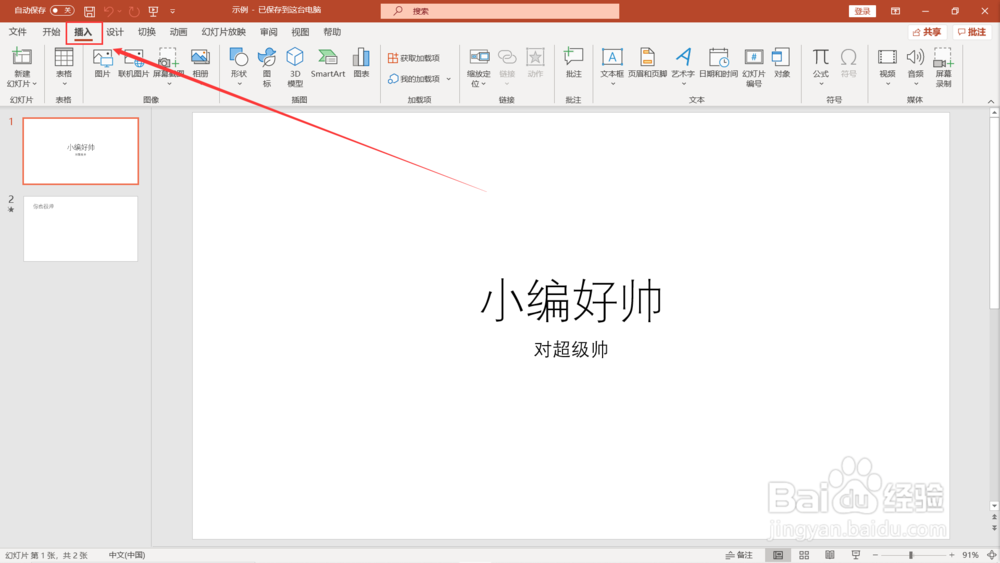The width and height of the screenshot is (1000, 563).
Task: Click the title text 小编好帅
Action: pyautogui.click(x=571, y=301)
